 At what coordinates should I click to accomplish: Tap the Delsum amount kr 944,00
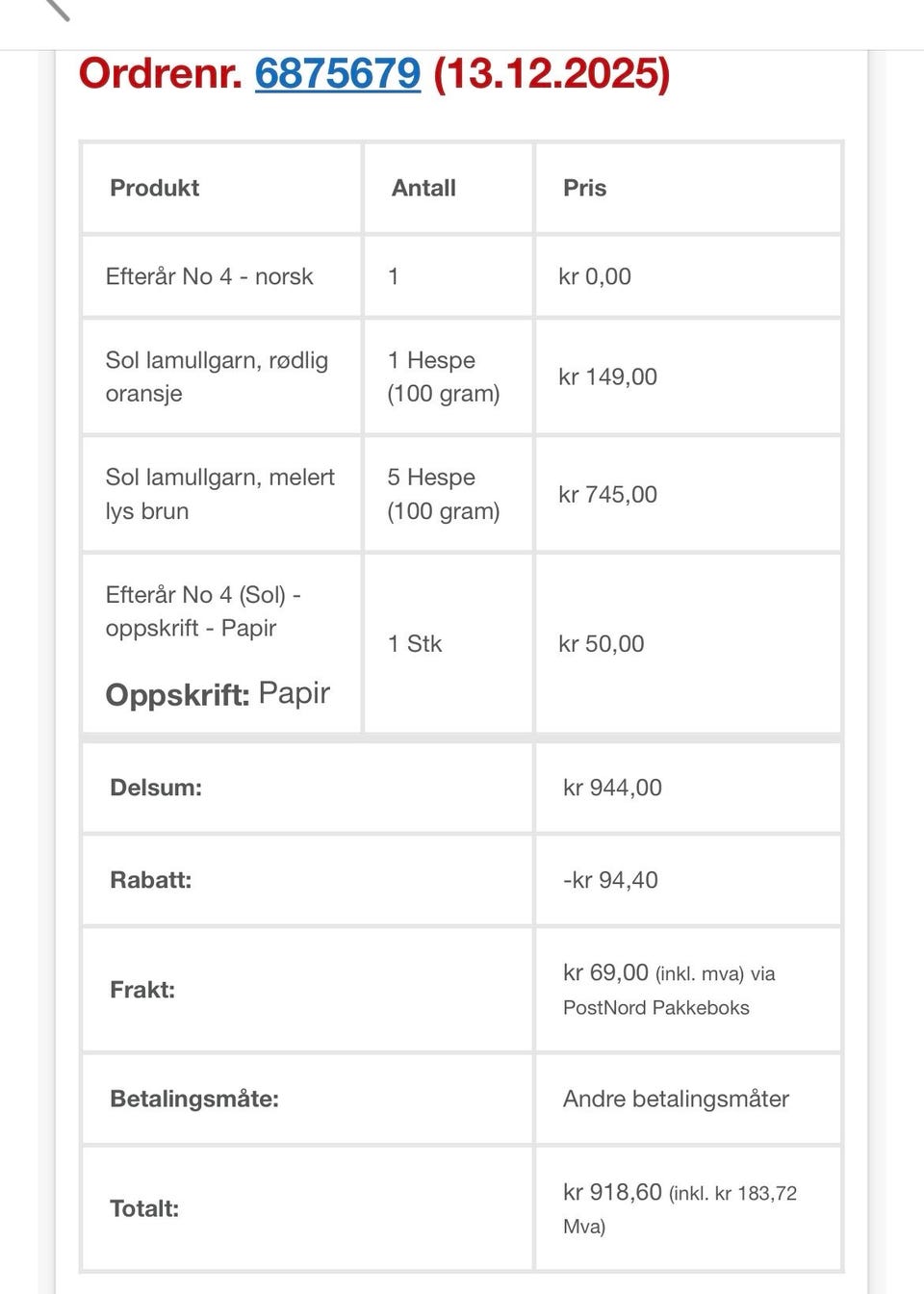[x=612, y=788]
